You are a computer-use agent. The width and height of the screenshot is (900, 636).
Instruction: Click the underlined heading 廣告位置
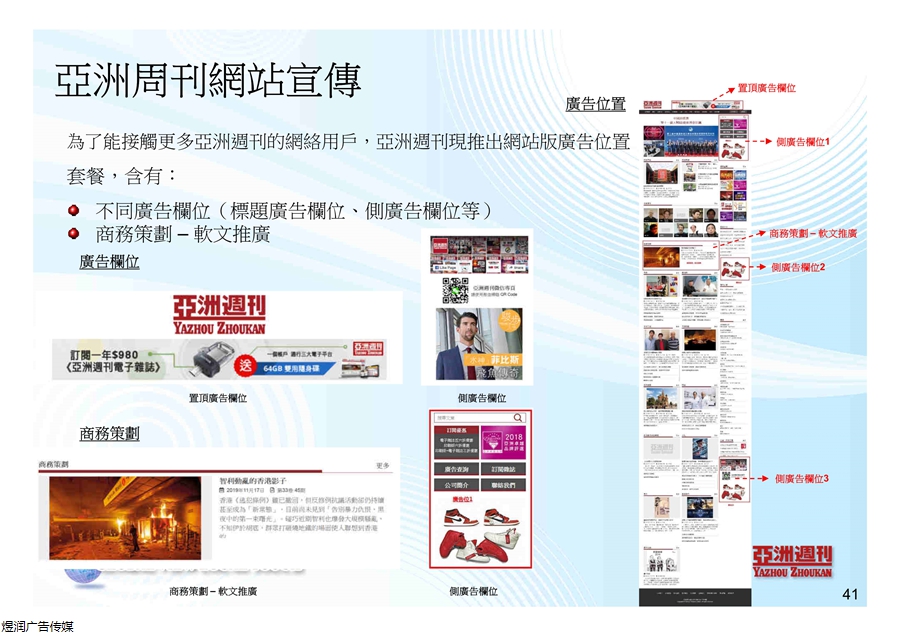coord(595,104)
